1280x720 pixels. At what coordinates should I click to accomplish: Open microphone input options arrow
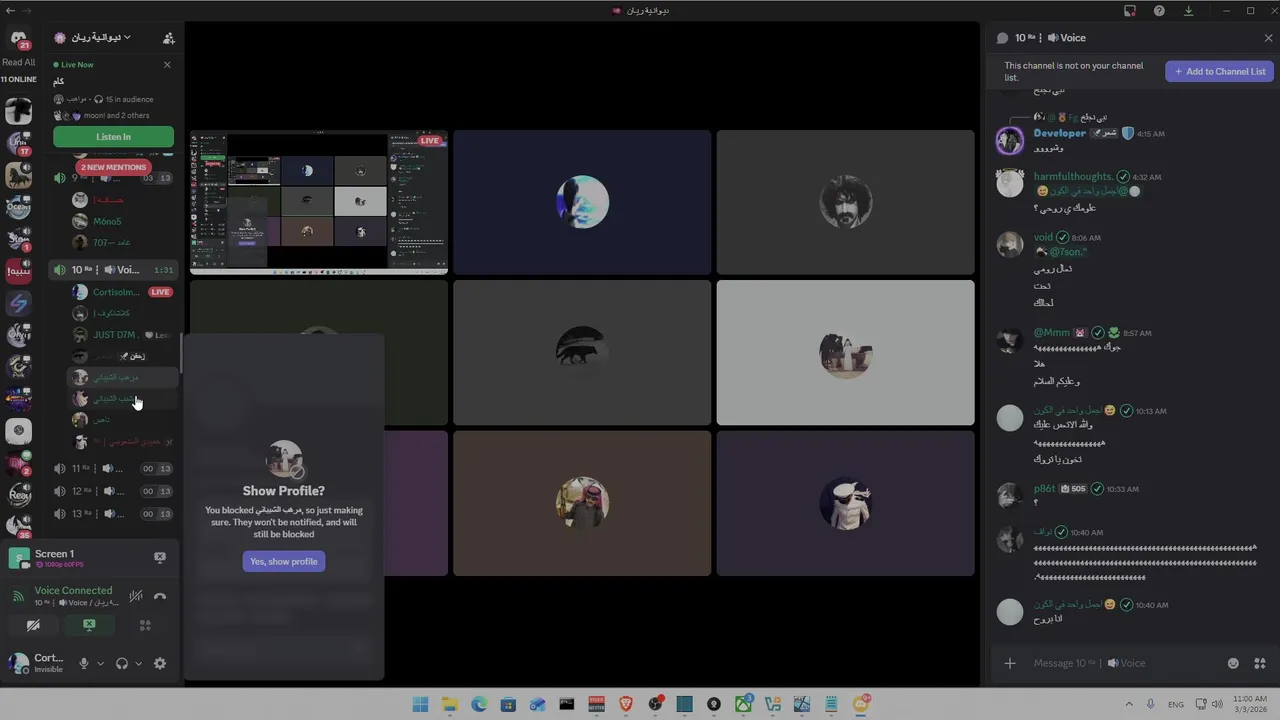pyautogui.click(x=100, y=663)
